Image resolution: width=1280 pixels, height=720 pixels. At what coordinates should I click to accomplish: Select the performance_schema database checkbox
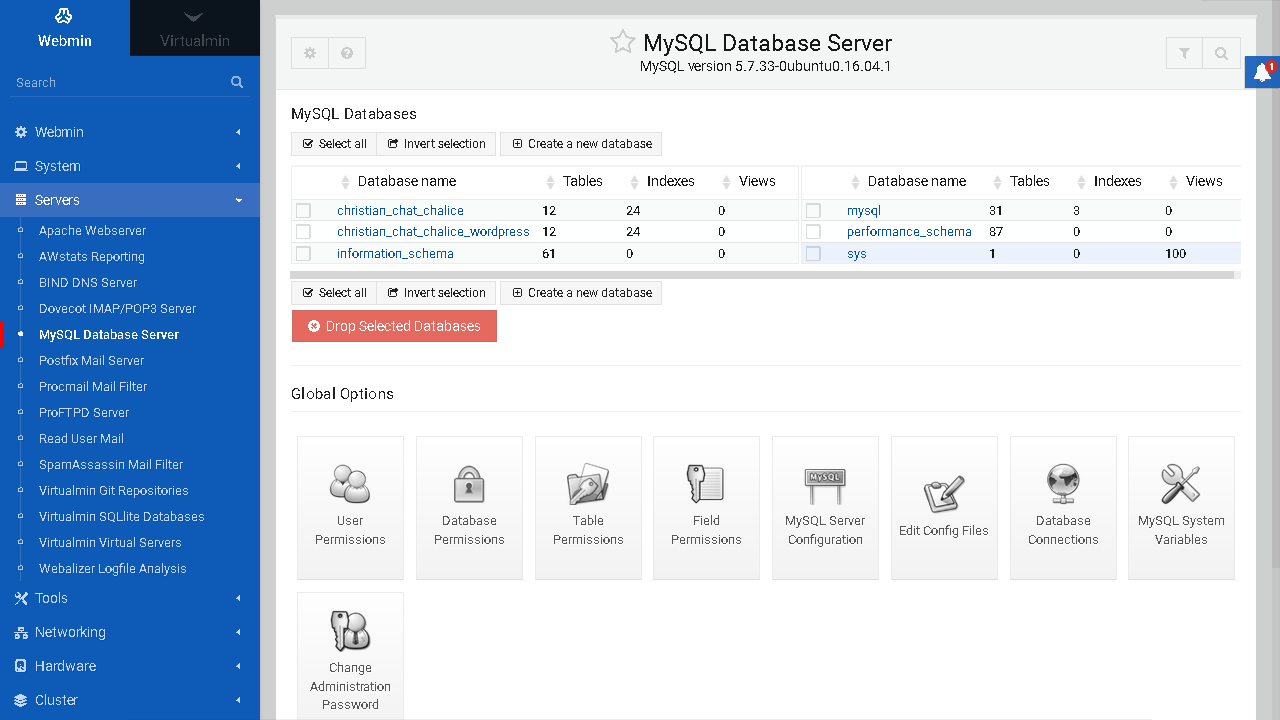pos(813,232)
